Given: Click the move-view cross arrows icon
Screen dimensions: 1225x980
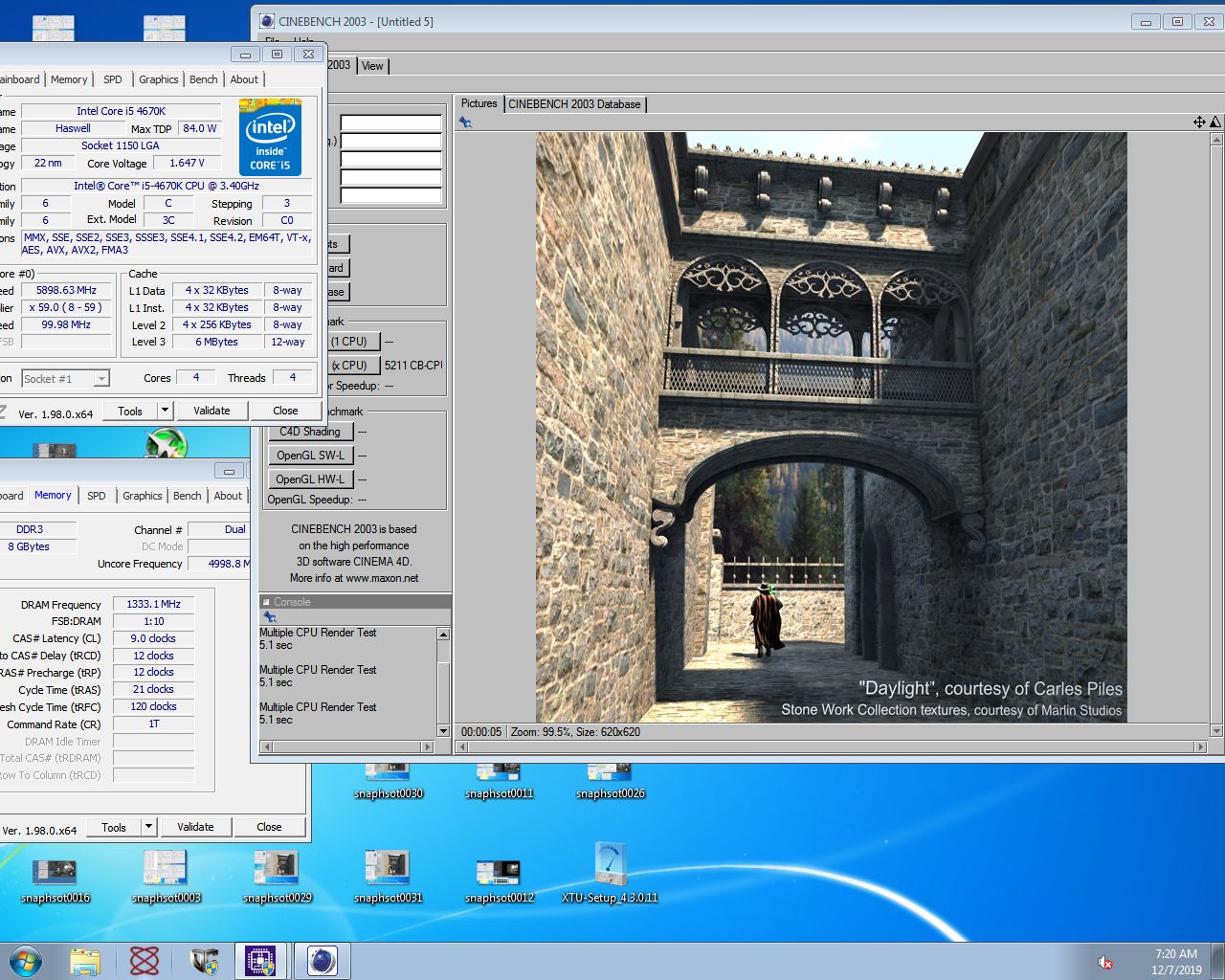Looking at the screenshot, I should click(x=1199, y=122).
